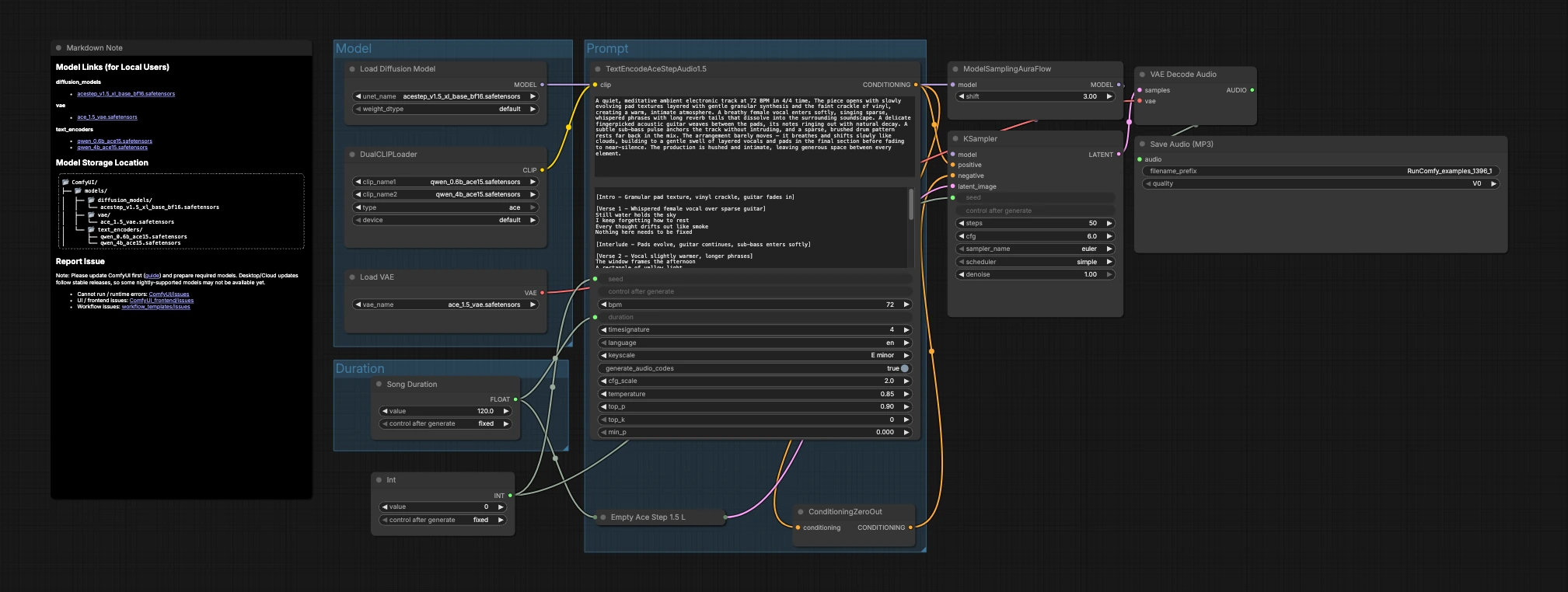
Task: Open the ComfyUI_frontend/issues link
Action: click(x=161, y=301)
